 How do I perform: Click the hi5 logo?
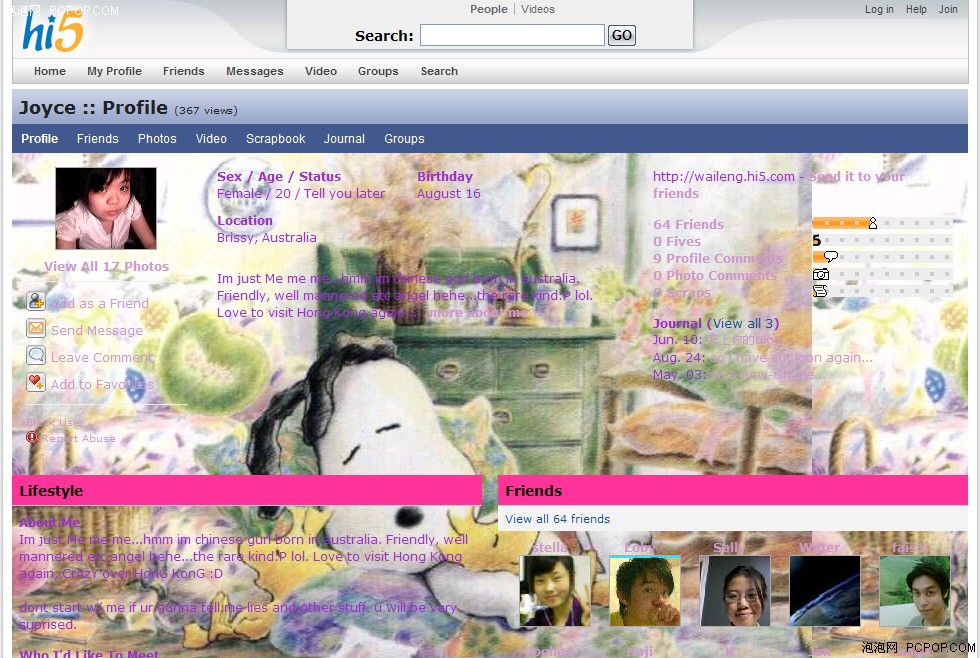52,31
